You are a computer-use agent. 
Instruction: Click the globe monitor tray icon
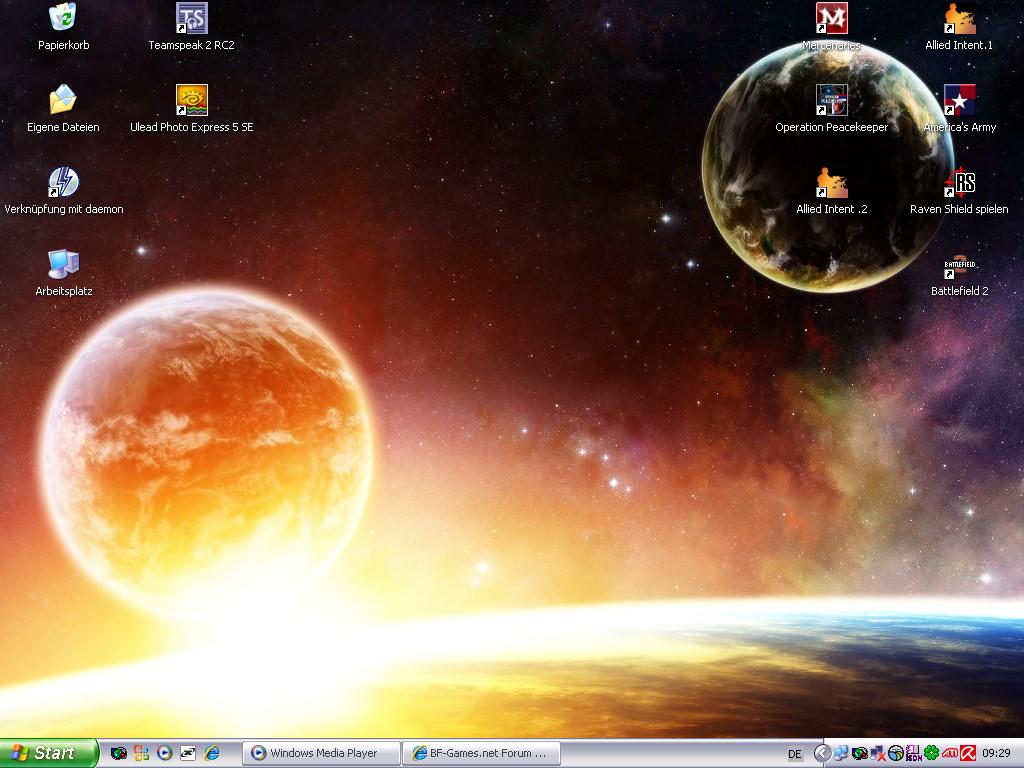859,754
